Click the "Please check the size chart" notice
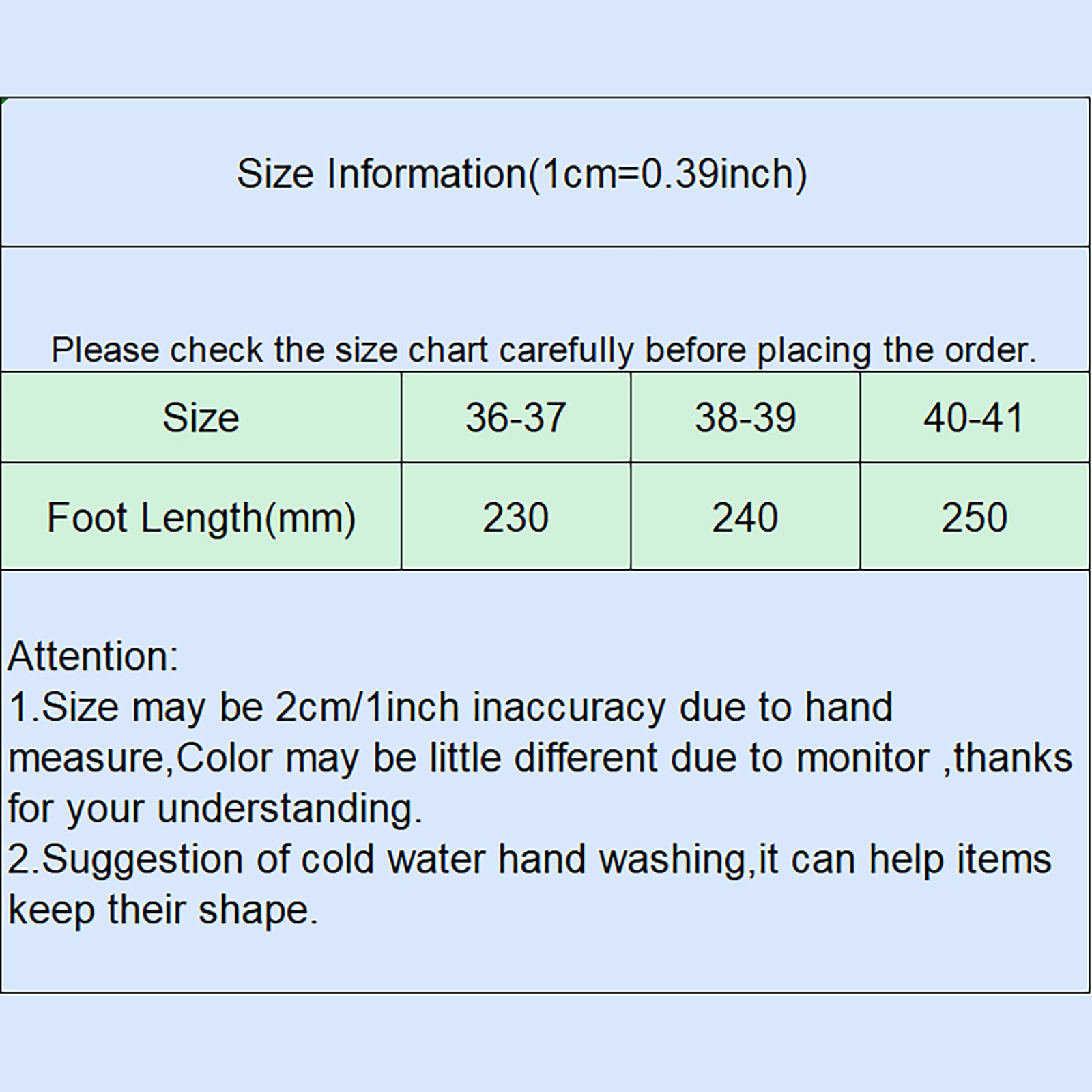This screenshot has height=1092, width=1092. pos(543,350)
